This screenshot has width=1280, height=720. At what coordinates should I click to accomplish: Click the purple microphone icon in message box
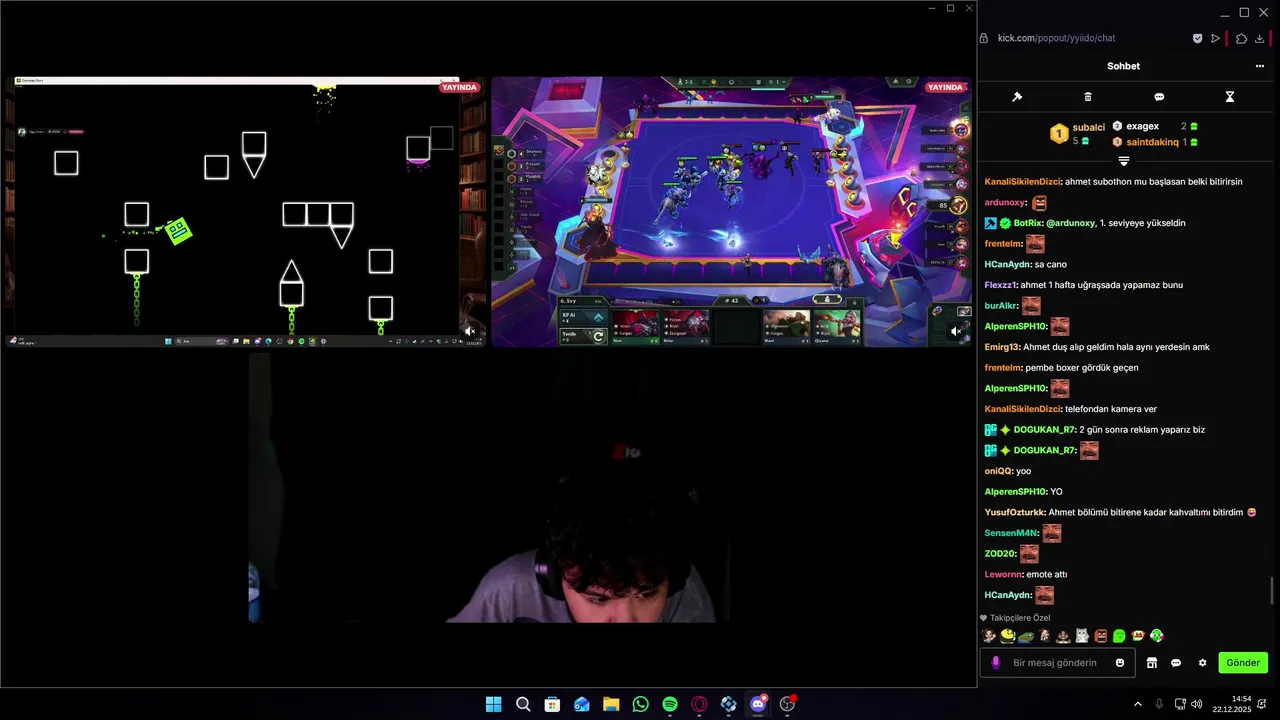coord(995,662)
